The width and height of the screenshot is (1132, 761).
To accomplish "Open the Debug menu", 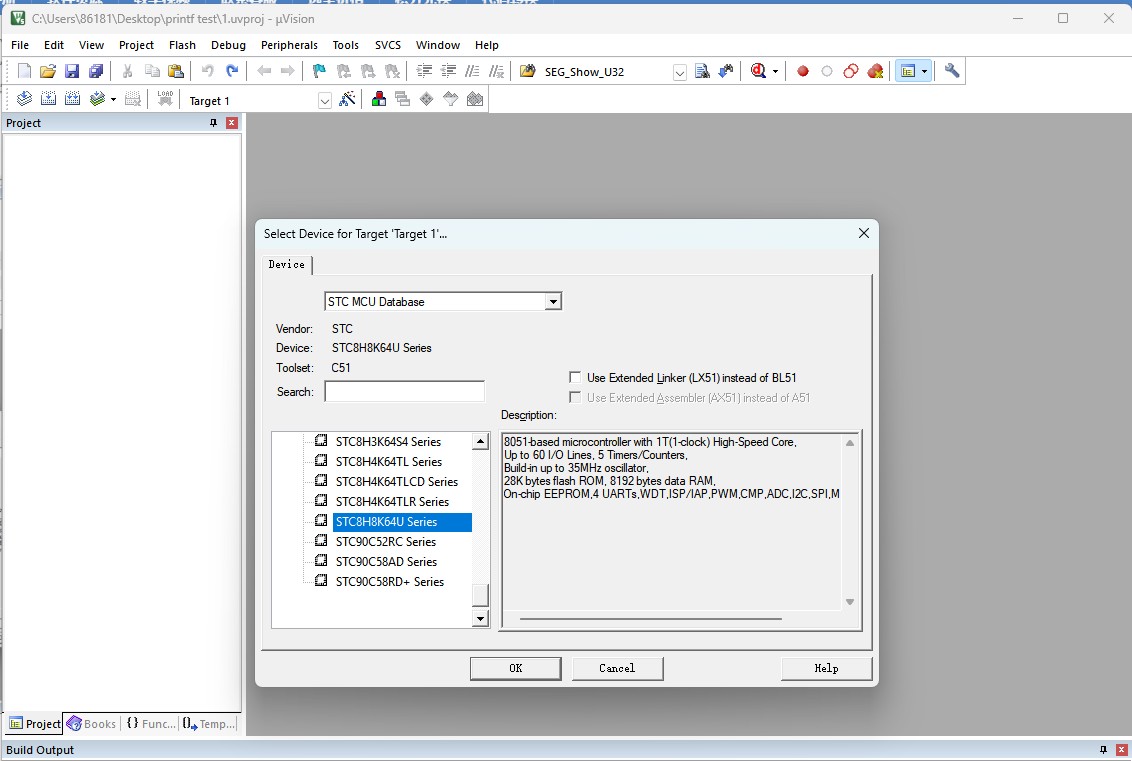I will 228,45.
